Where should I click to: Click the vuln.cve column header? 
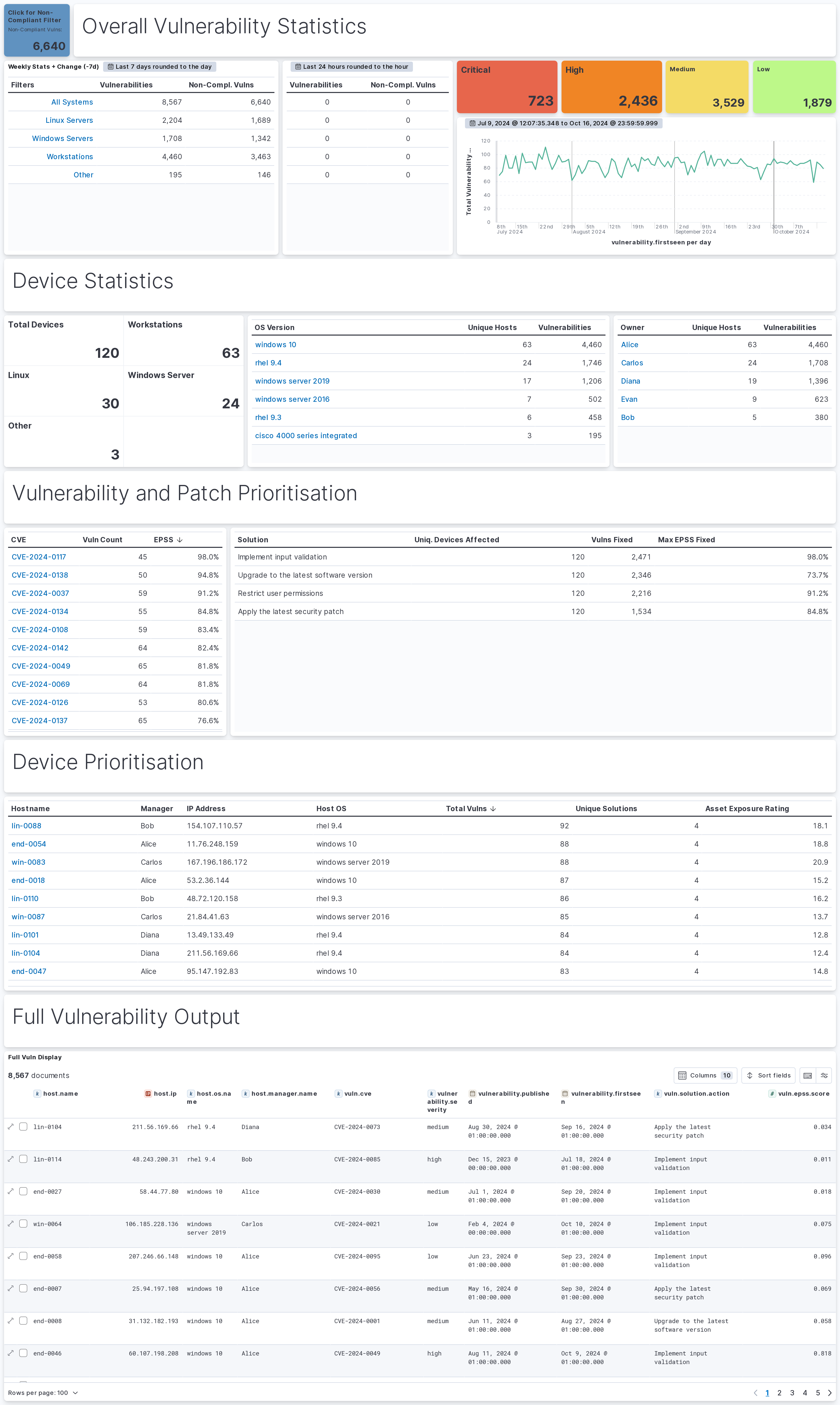click(x=358, y=1094)
